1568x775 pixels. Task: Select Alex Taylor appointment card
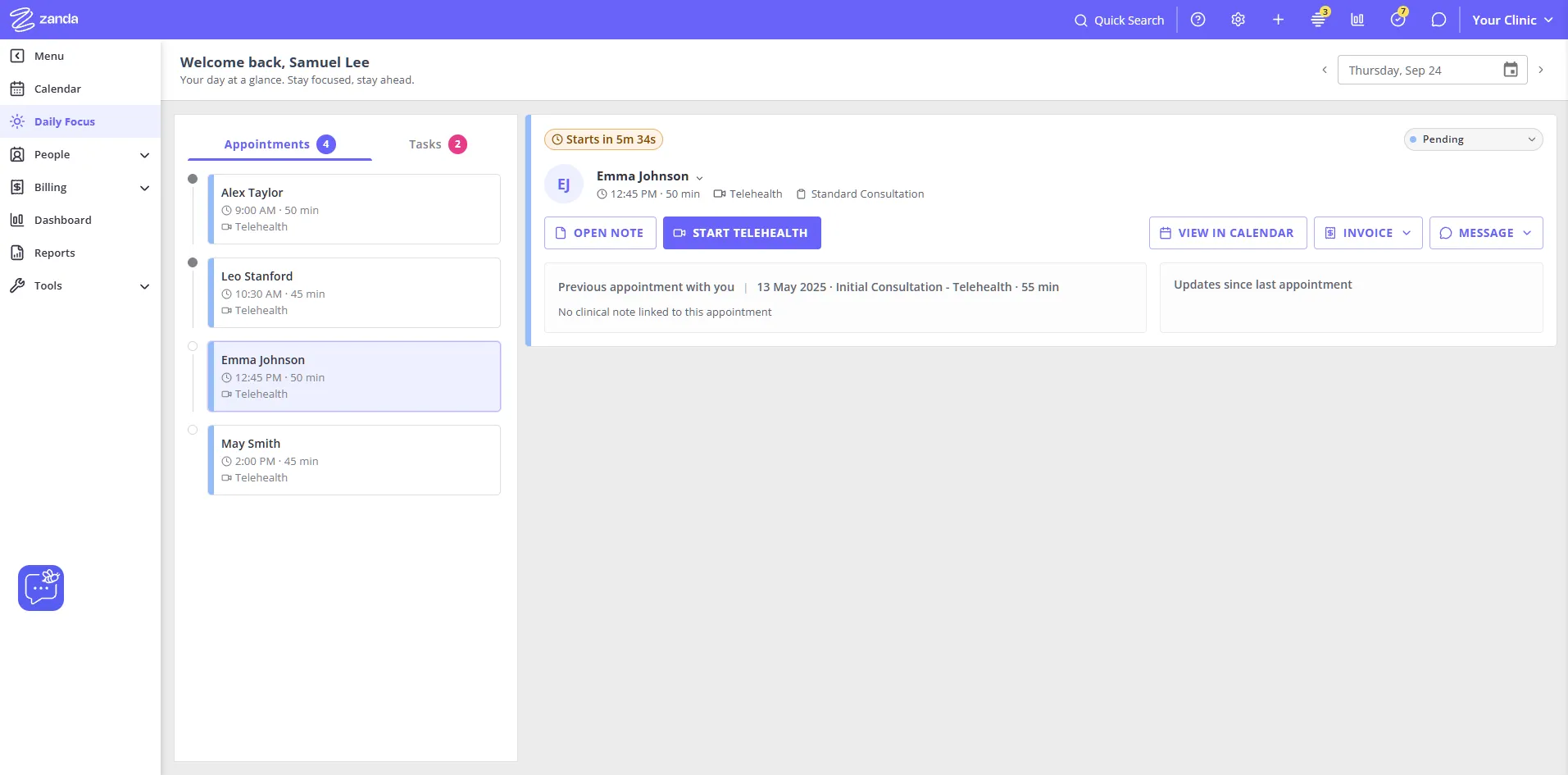coord(354,209)
